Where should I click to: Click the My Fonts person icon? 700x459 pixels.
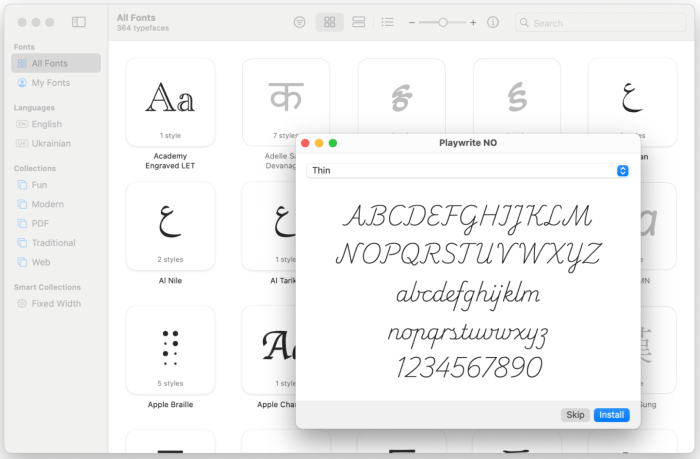click(22, 83)
